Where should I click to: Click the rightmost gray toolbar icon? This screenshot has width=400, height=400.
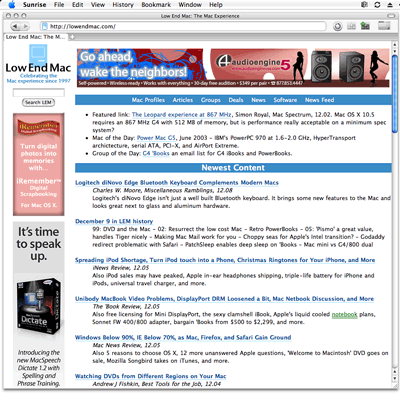384,25
